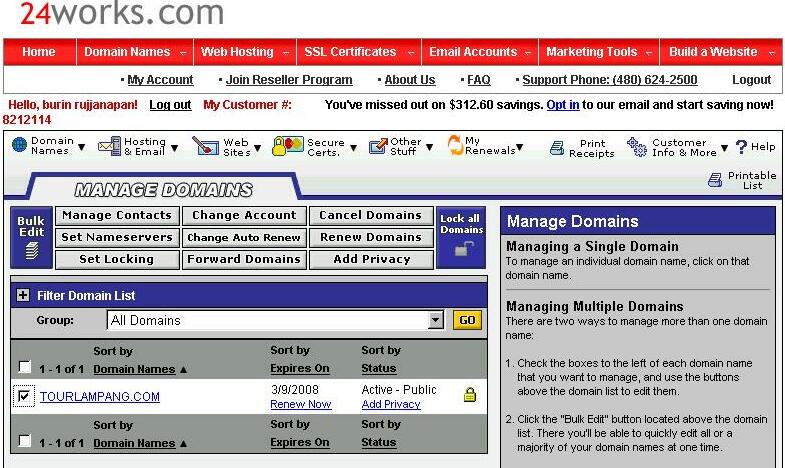785x468 pixels.
Task: Click the Other Stuff pencil icon
Action: point(378,146)
